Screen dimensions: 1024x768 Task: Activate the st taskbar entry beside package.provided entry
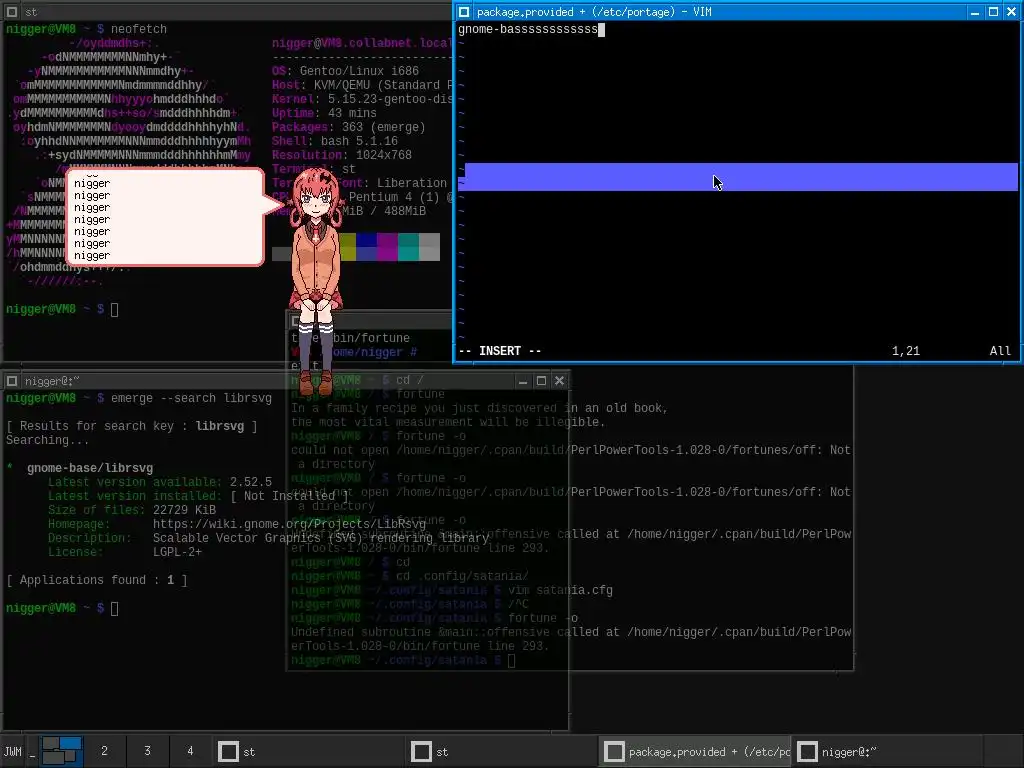502,752
